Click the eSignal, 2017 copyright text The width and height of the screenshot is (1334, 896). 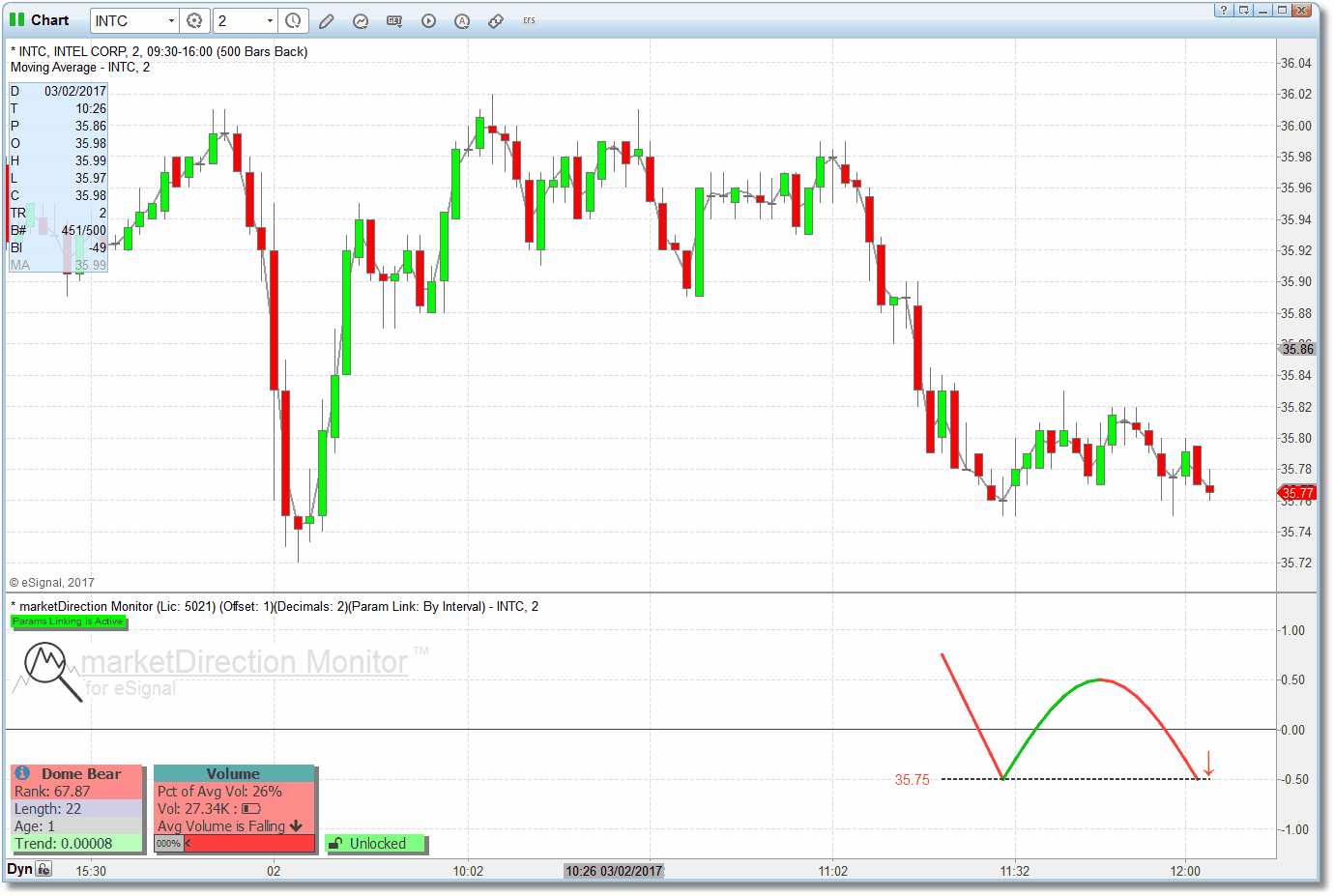pos(52,583)
